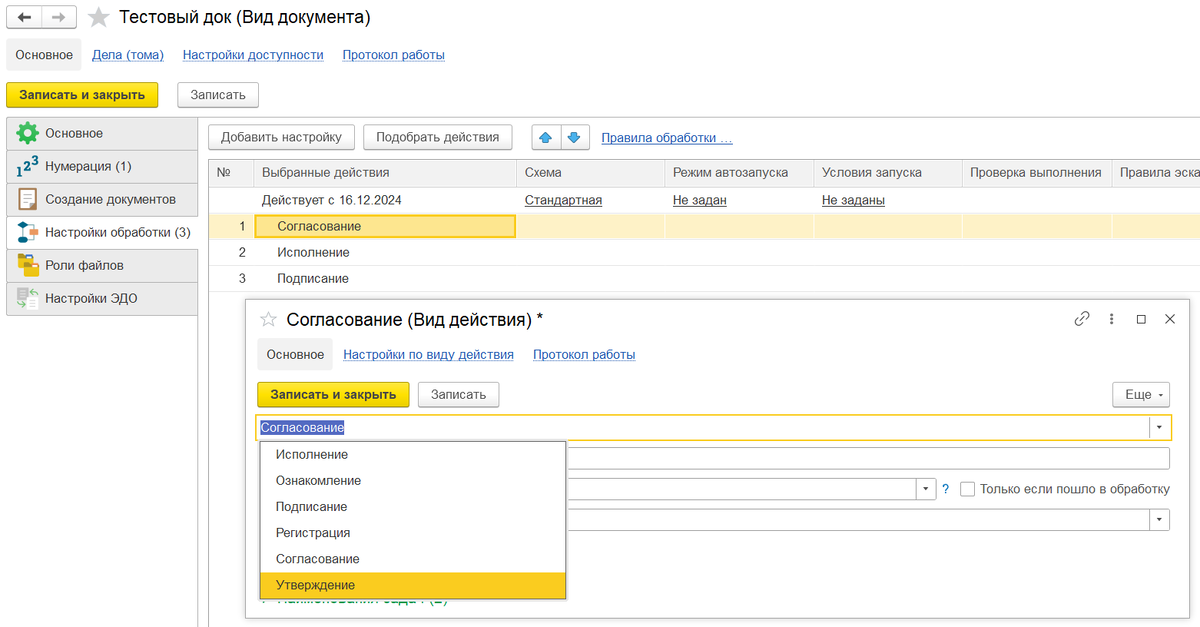The image size is (1200, 627).
Task: Click main window Записать button
Action: [218, 94]
